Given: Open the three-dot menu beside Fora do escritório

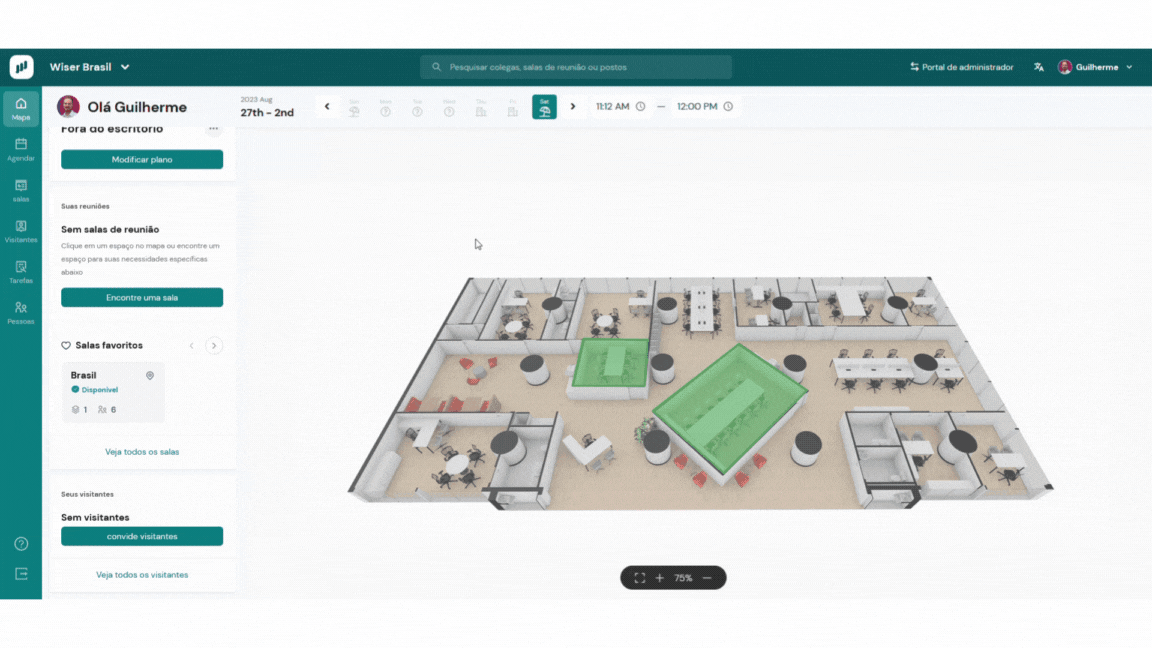Looking at the screenshot, I should [x=213, y=129].
